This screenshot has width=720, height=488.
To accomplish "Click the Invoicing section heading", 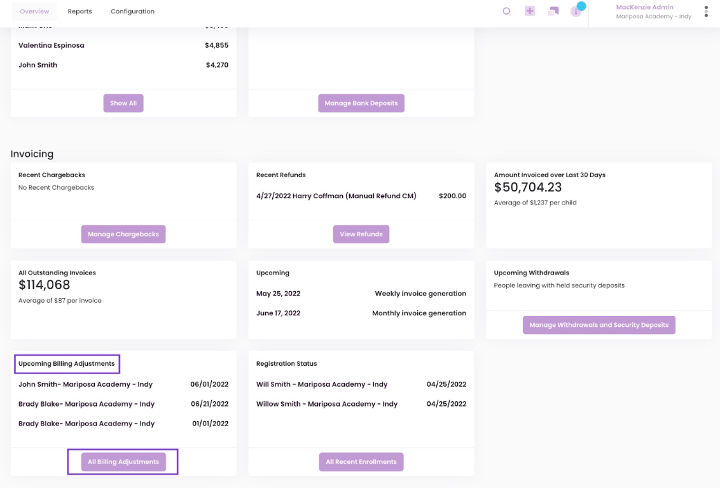I will pyautogui.click(x=32, y=154).
